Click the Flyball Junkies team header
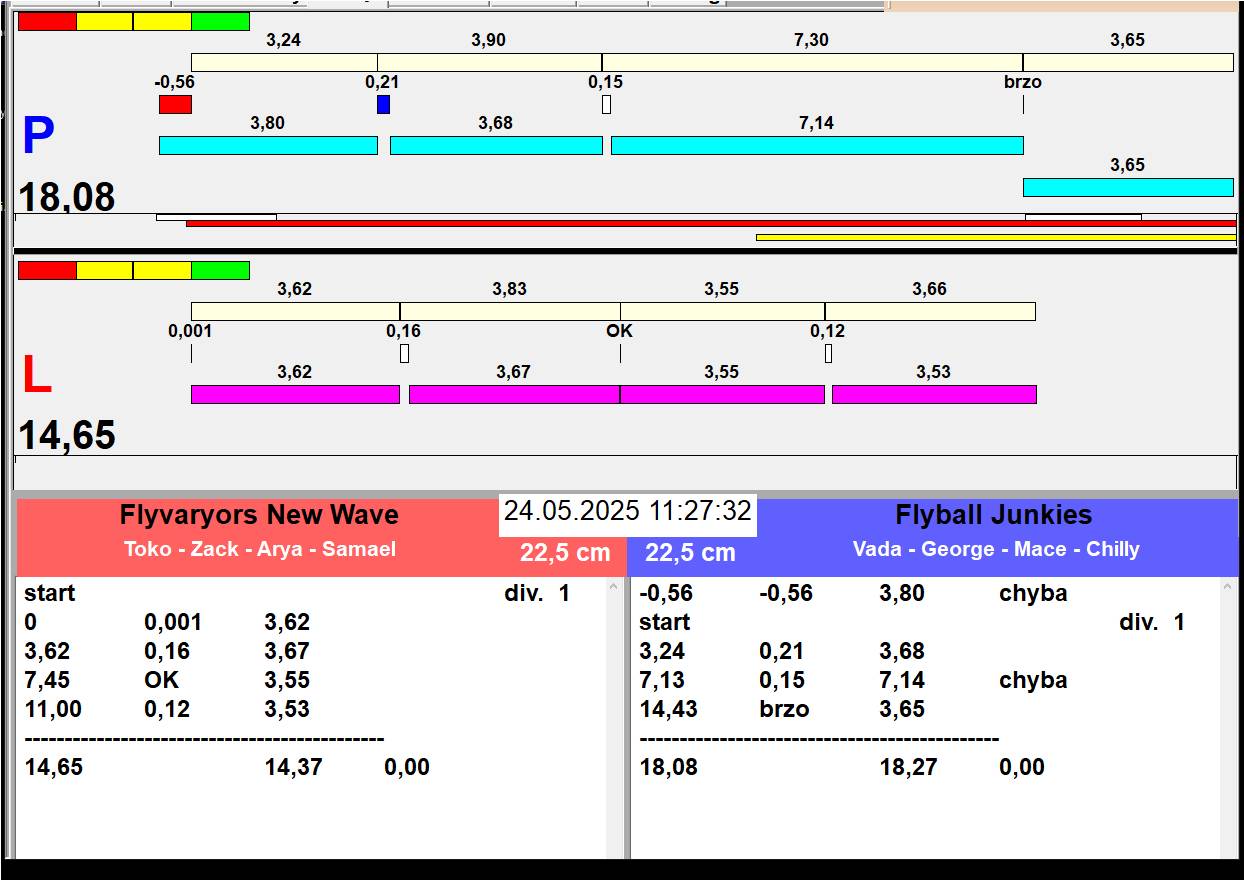1244x880 pixels. pyautogui.click(x=993, y=516)
